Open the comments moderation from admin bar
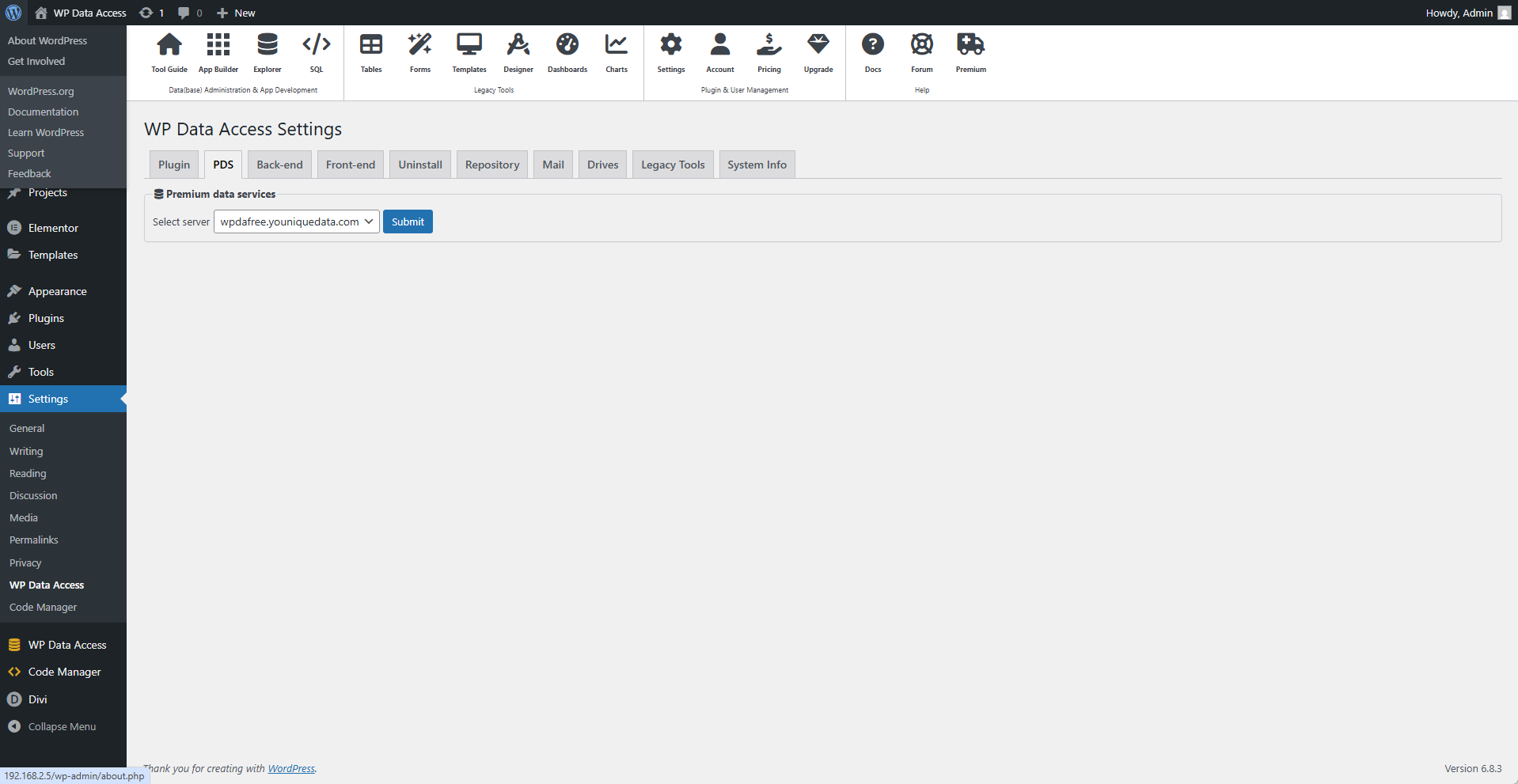This screenshot has width=1518, height=784. [x=189, y=13]
